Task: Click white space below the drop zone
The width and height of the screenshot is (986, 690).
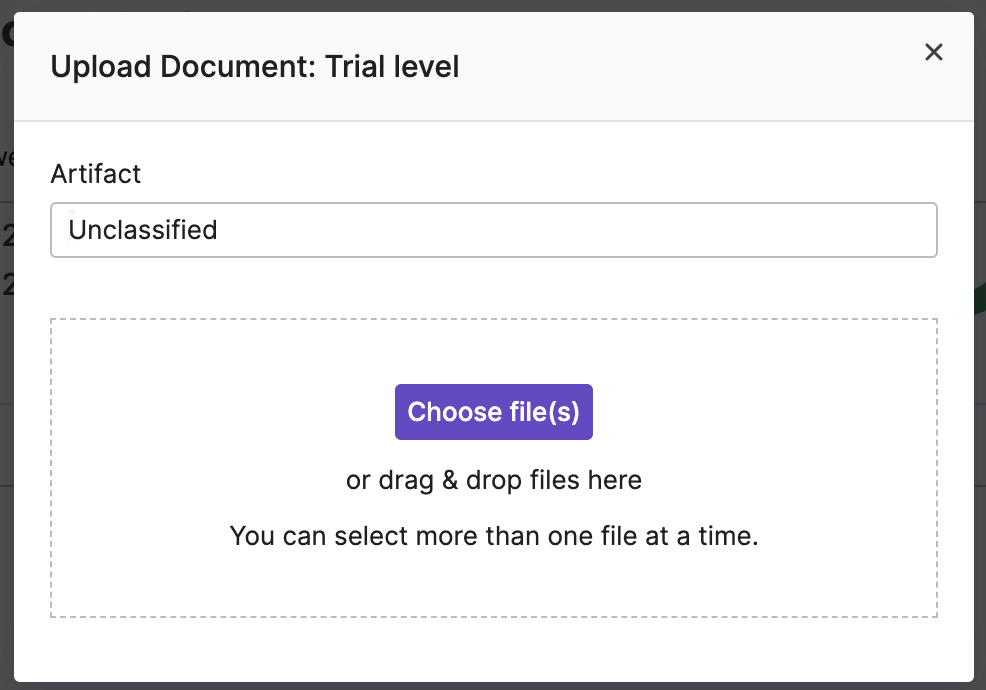Action: tap(494, 650)
